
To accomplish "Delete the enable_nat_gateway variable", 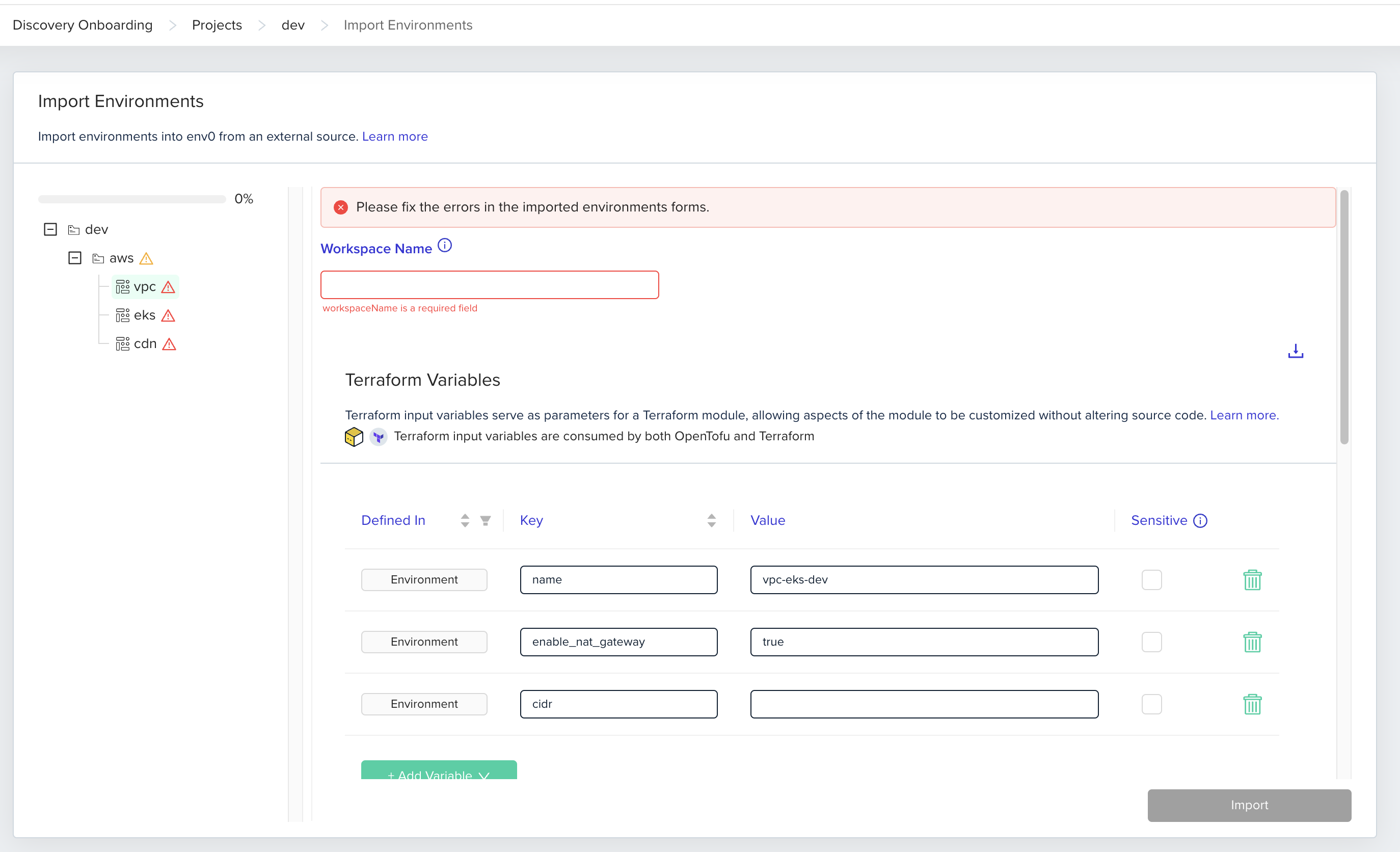I will pos(1252,642).
